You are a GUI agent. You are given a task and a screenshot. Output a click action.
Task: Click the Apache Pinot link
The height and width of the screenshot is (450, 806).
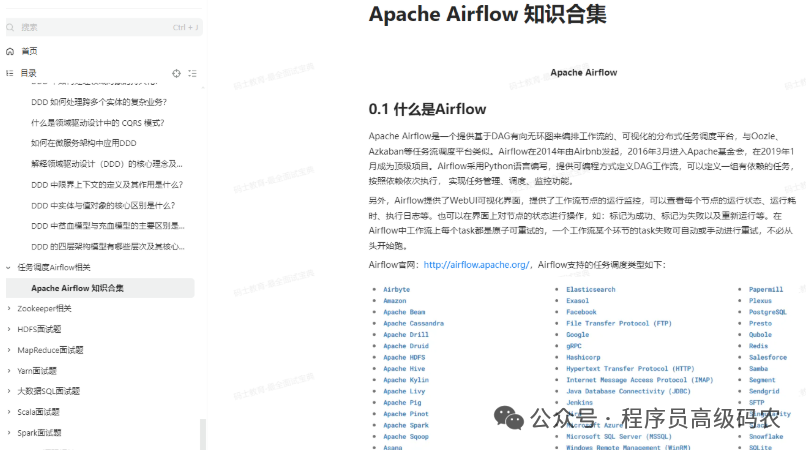pyautogui.click(x=406, y=414)
